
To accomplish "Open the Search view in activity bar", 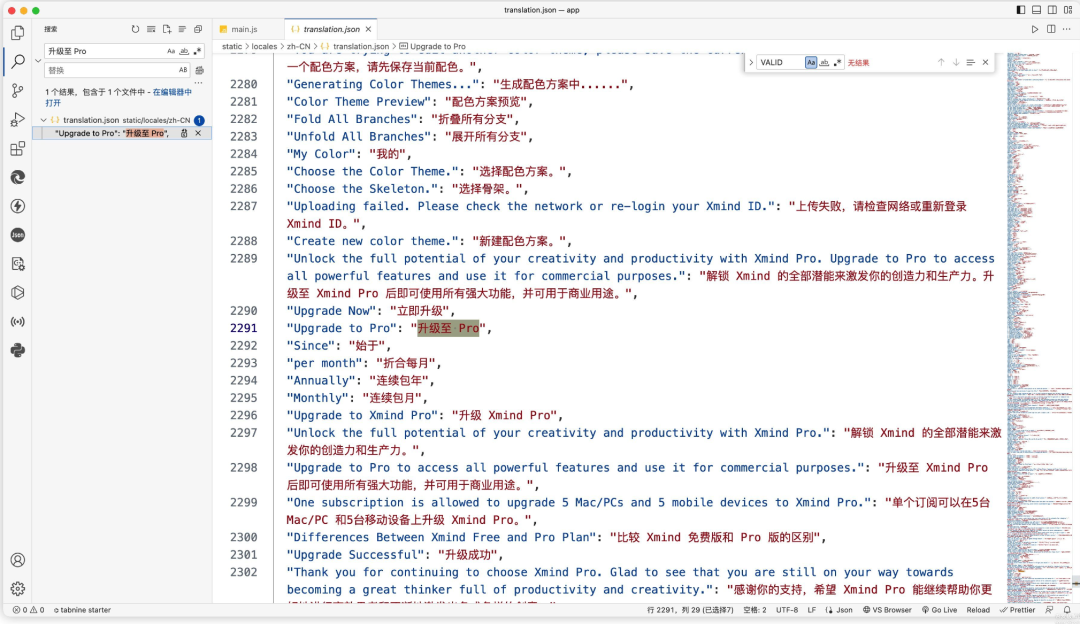I will 18,61.
